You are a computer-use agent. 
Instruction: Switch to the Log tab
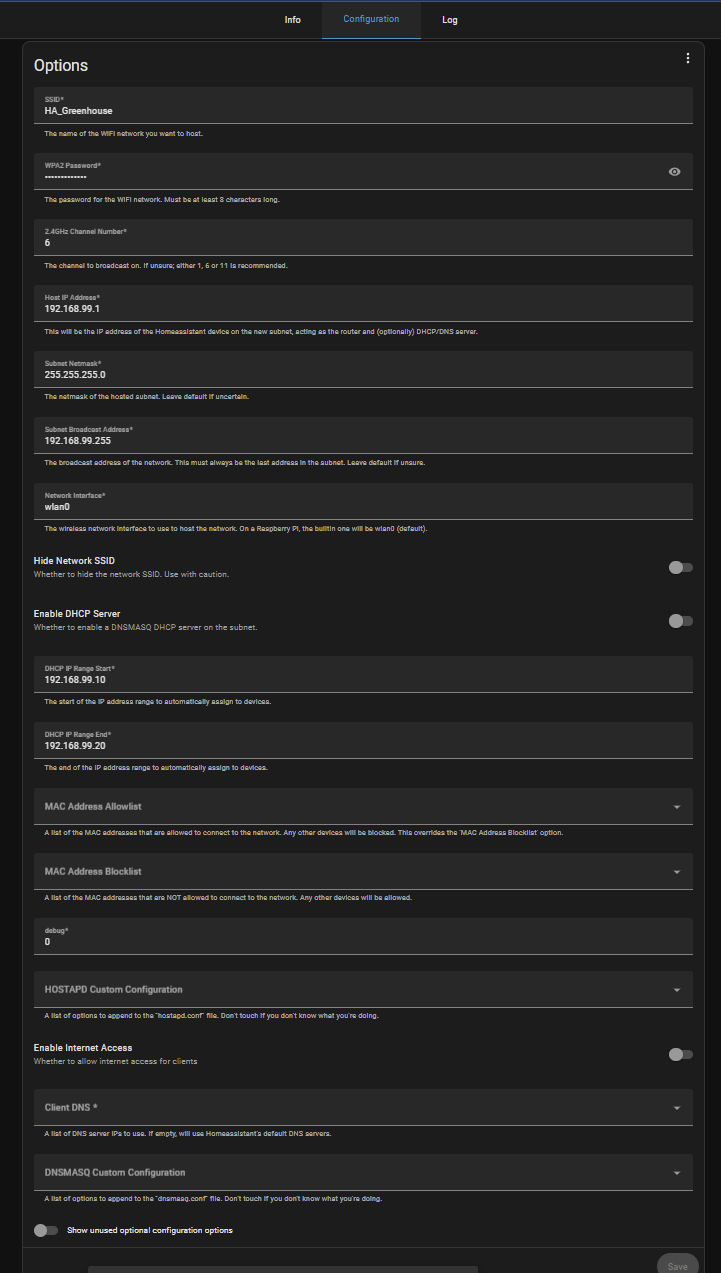[450, 20]
